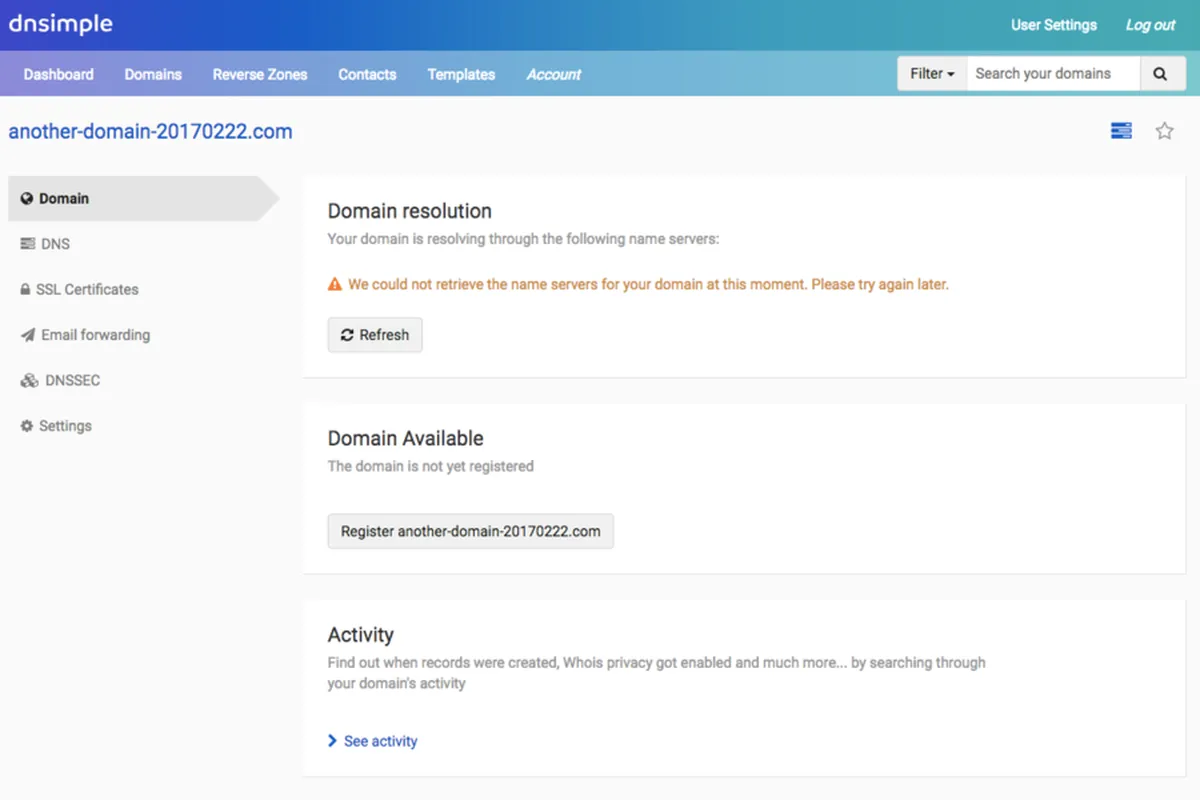The image size is (1200, 800).
Task: Refresh the name servers
Action: pyautogui.click(x=375, y=335)
